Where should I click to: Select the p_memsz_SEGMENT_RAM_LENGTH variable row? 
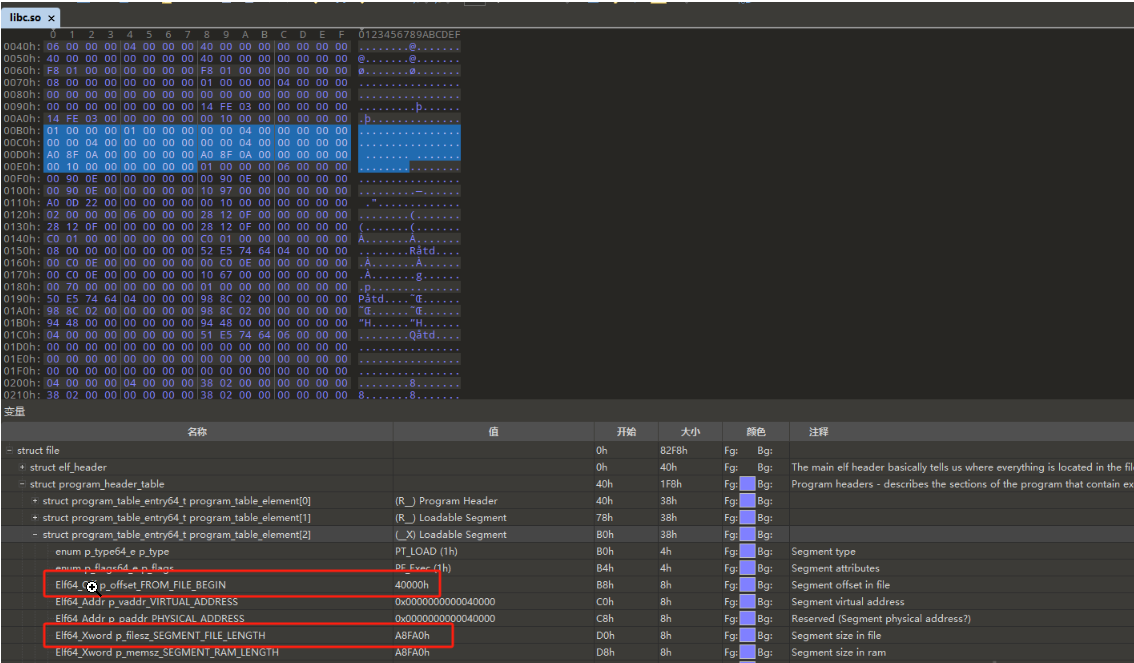[567, 652]
